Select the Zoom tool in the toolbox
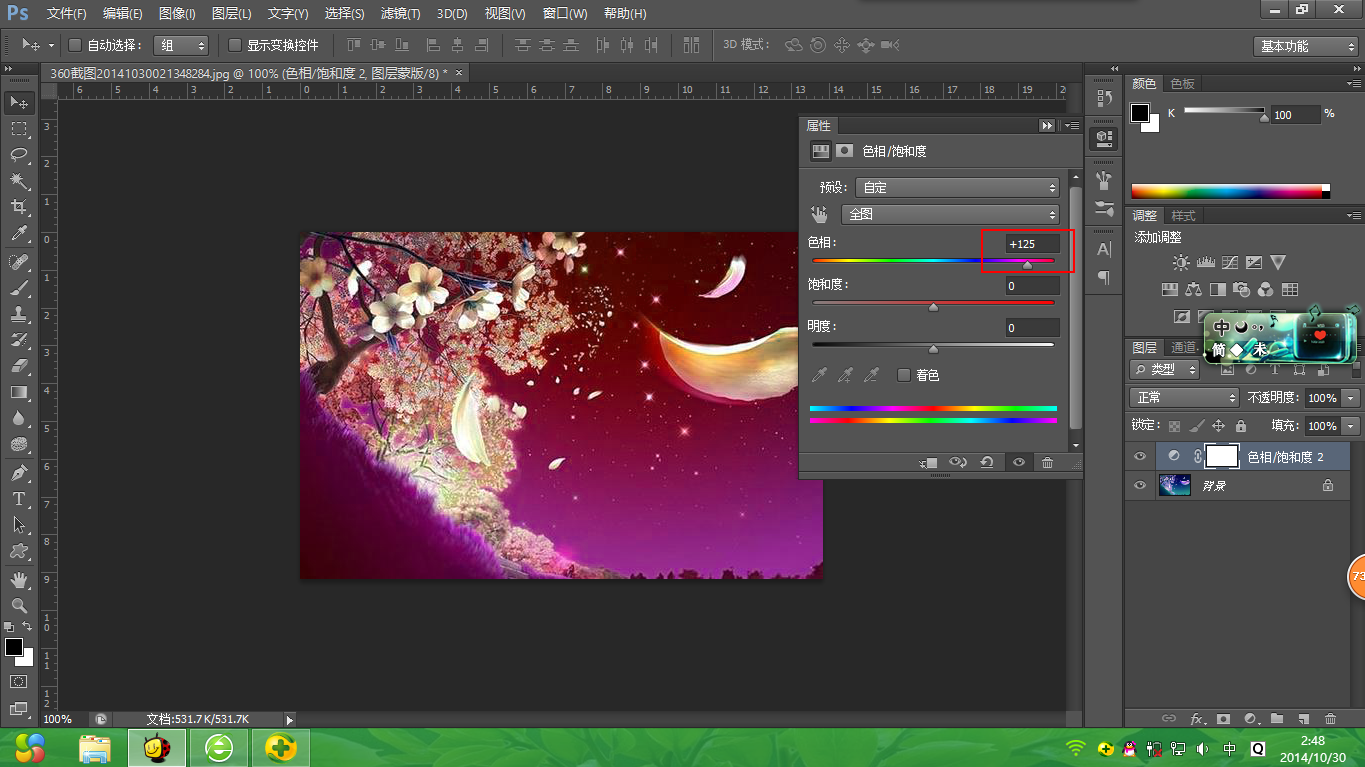 (x=19, y=605)
